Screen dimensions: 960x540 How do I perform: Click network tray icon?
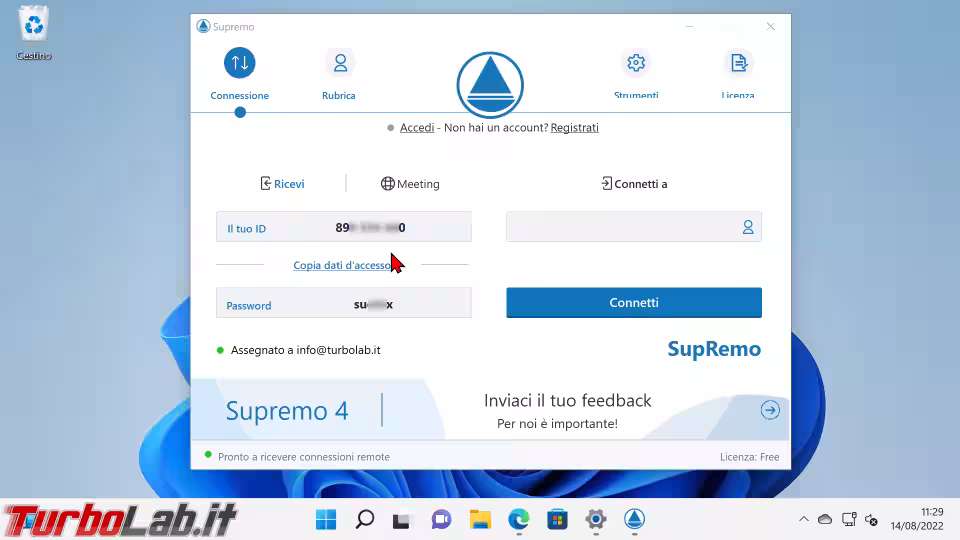tap(849, 519)
